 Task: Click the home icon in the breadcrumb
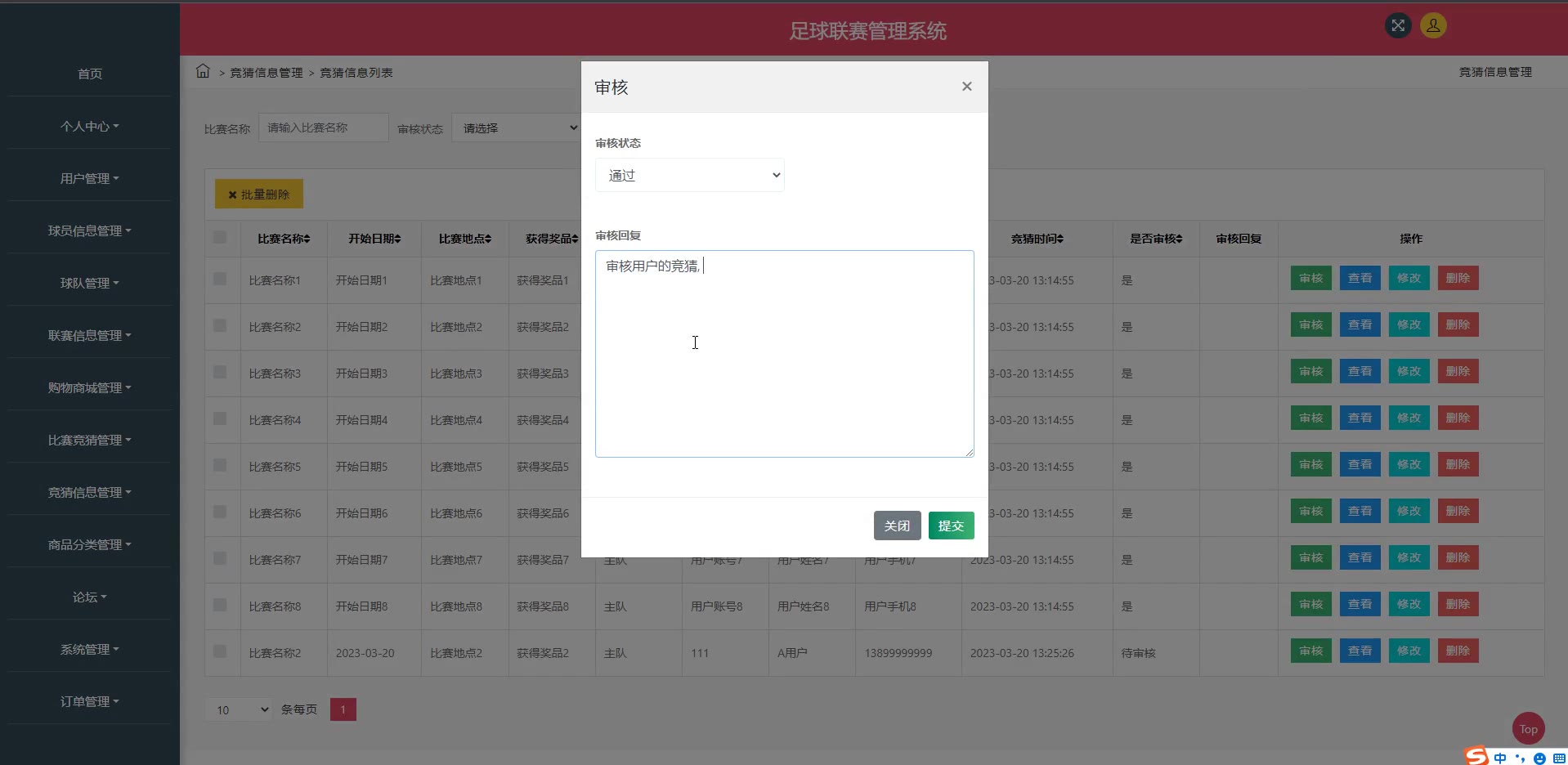pos(203,71)
